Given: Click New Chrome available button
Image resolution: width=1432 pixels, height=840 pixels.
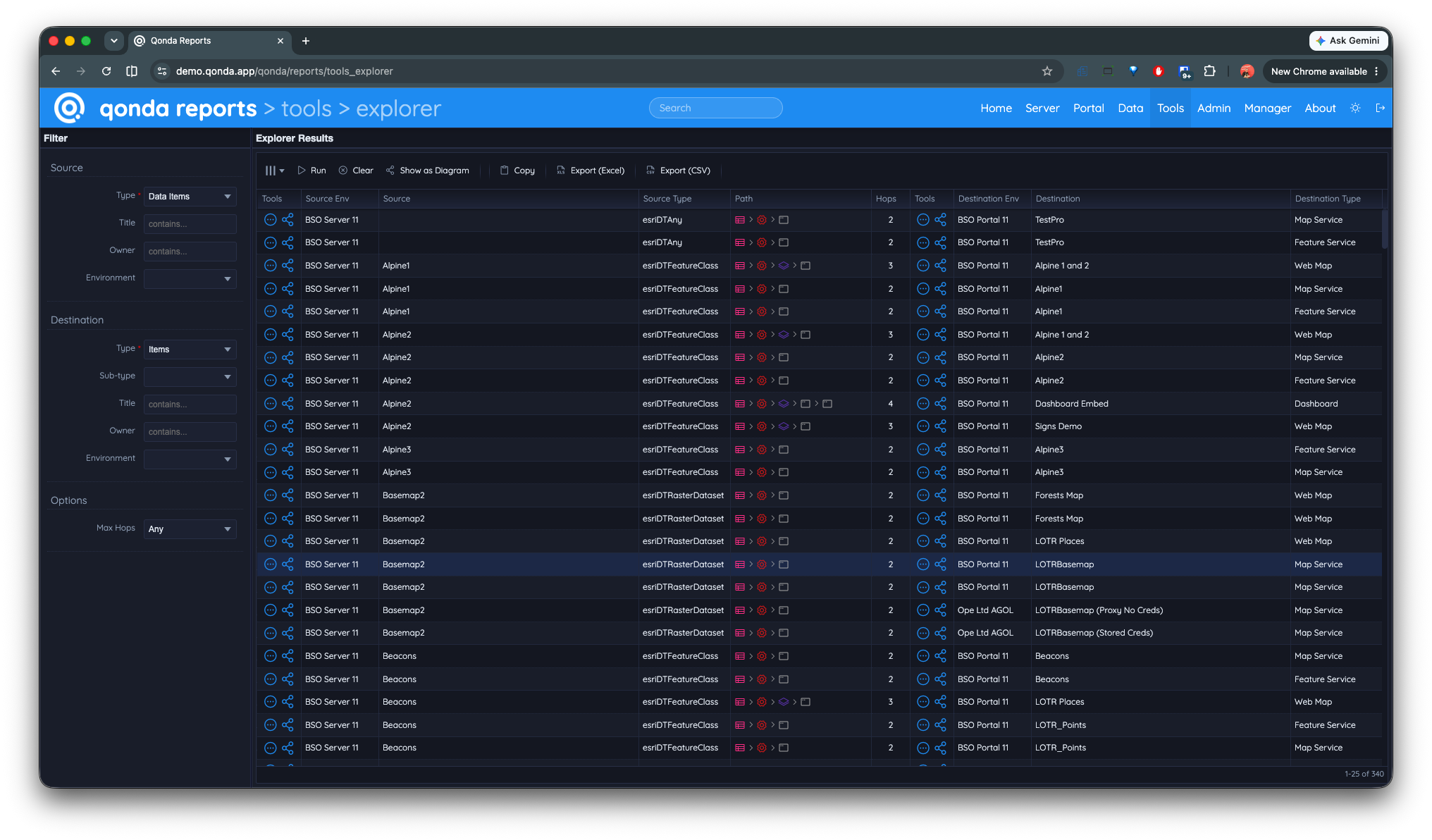Looking at the screenshot, I should pos(1325,71).
